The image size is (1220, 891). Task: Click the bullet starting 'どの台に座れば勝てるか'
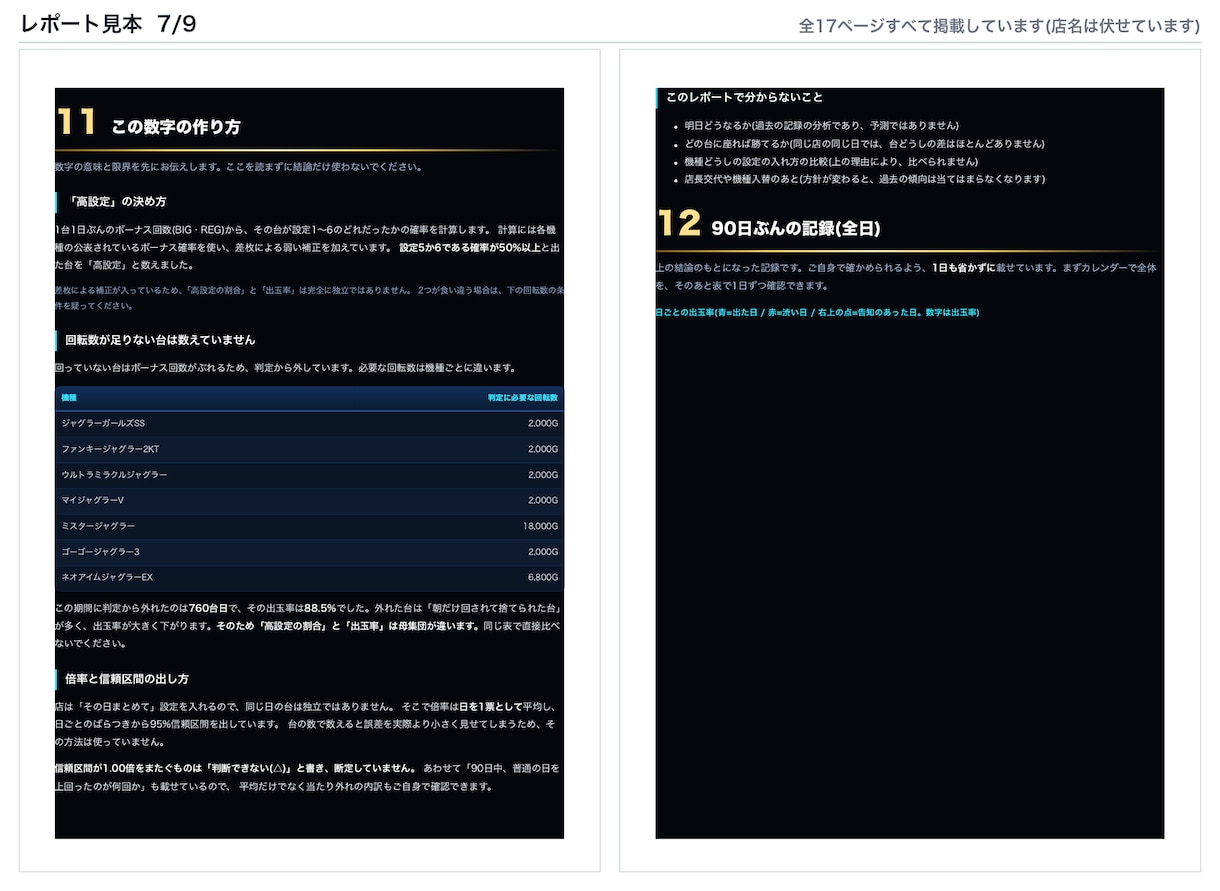pos(864,144)
